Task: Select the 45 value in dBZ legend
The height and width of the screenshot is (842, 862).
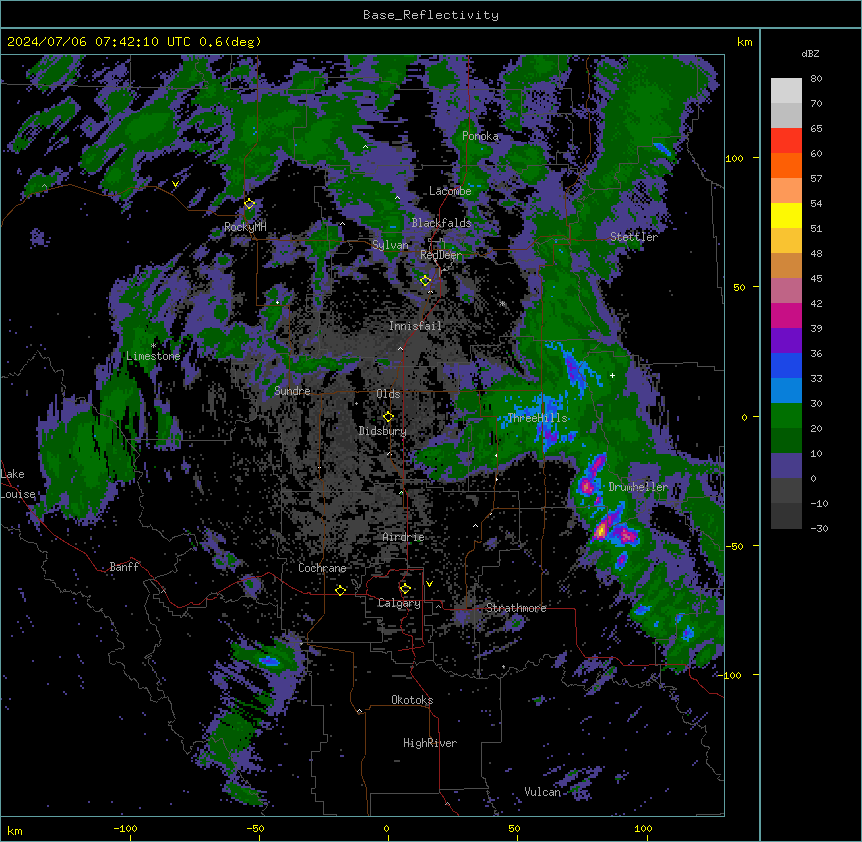Action: pos(816,279)
